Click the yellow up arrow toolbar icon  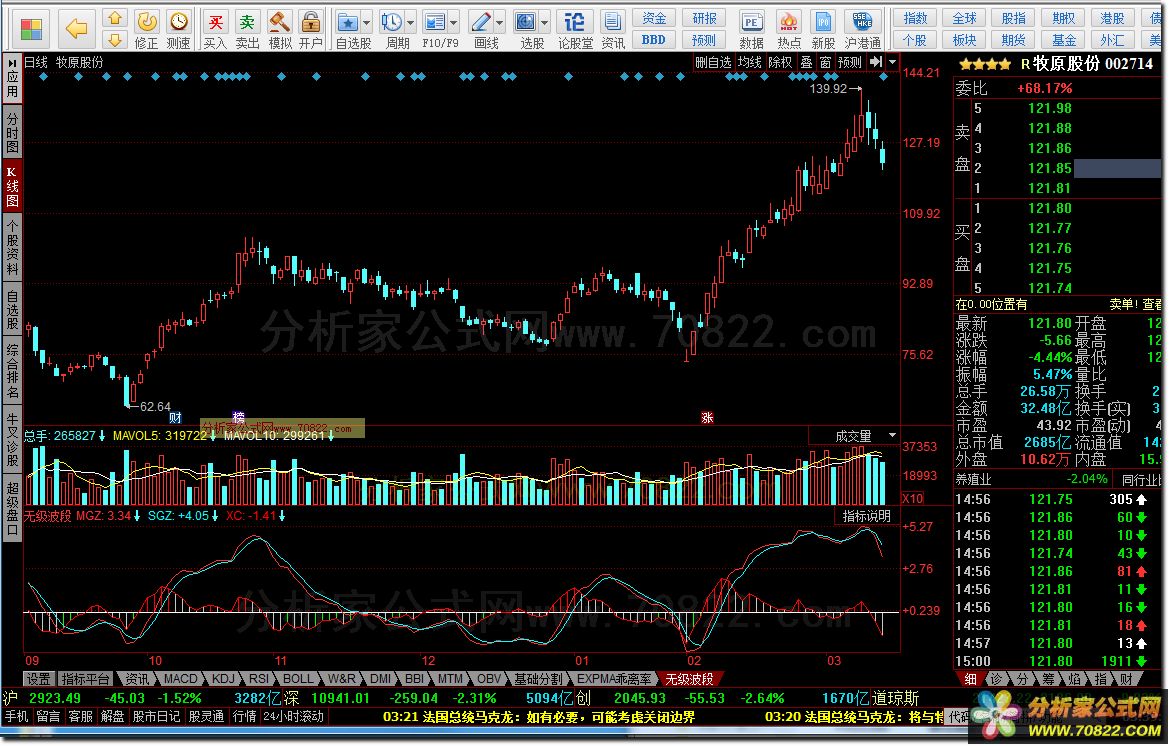tap(114, 18)
